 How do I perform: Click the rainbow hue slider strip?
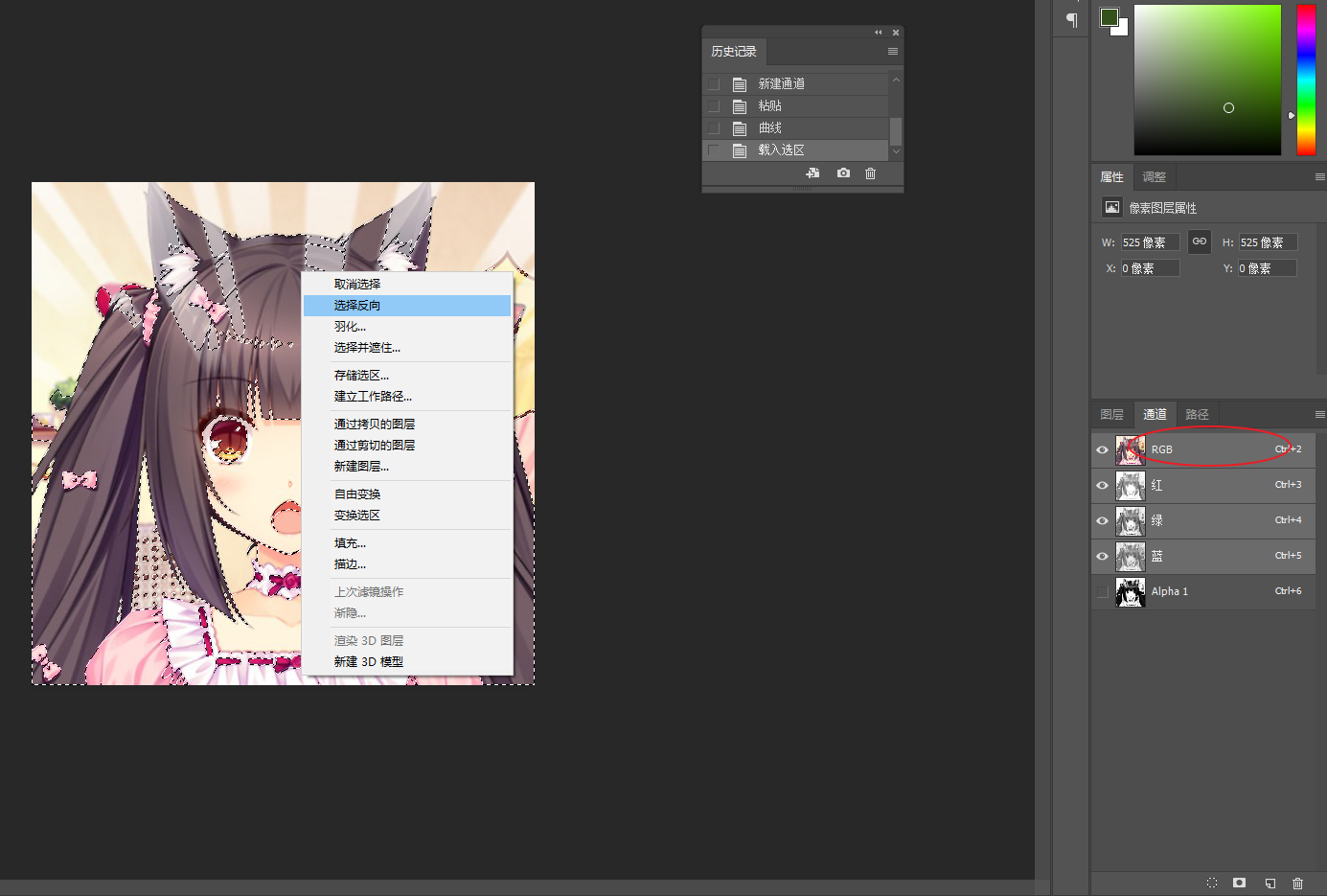[1306, 80]
